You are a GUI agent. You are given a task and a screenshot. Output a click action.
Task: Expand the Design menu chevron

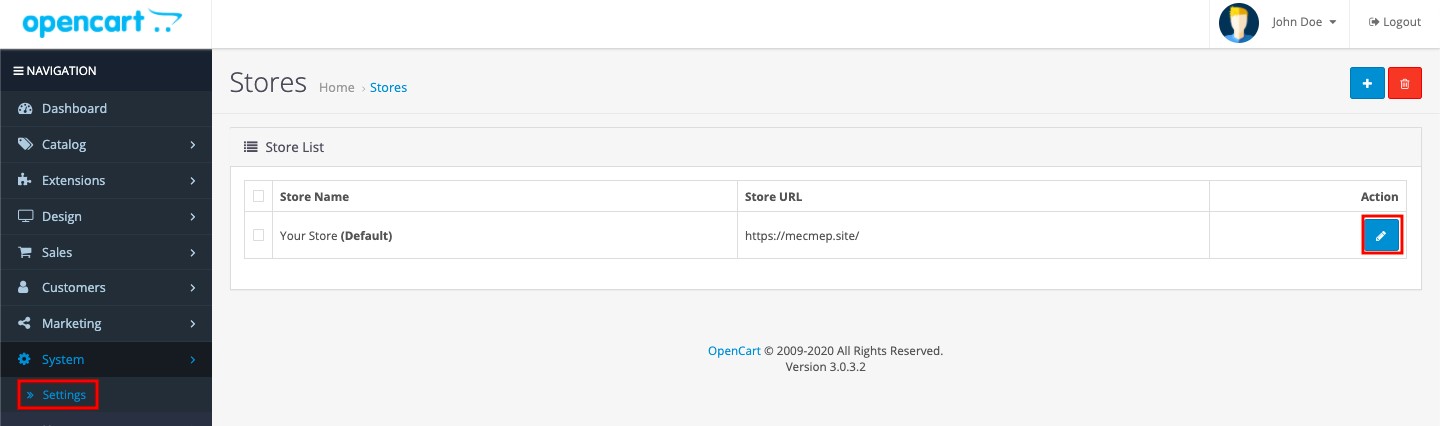pyautogui.click(x=192, y=217)
